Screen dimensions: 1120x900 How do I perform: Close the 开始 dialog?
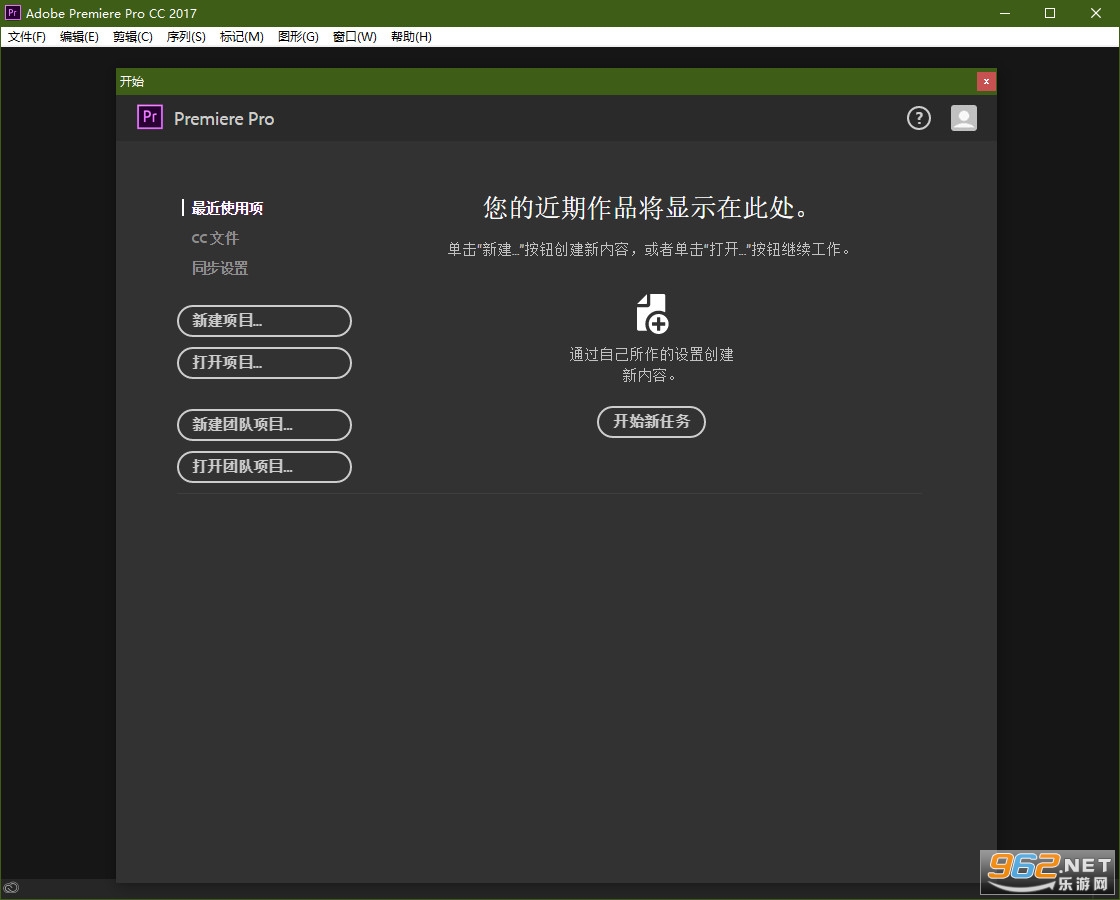[x=986, y=81]
